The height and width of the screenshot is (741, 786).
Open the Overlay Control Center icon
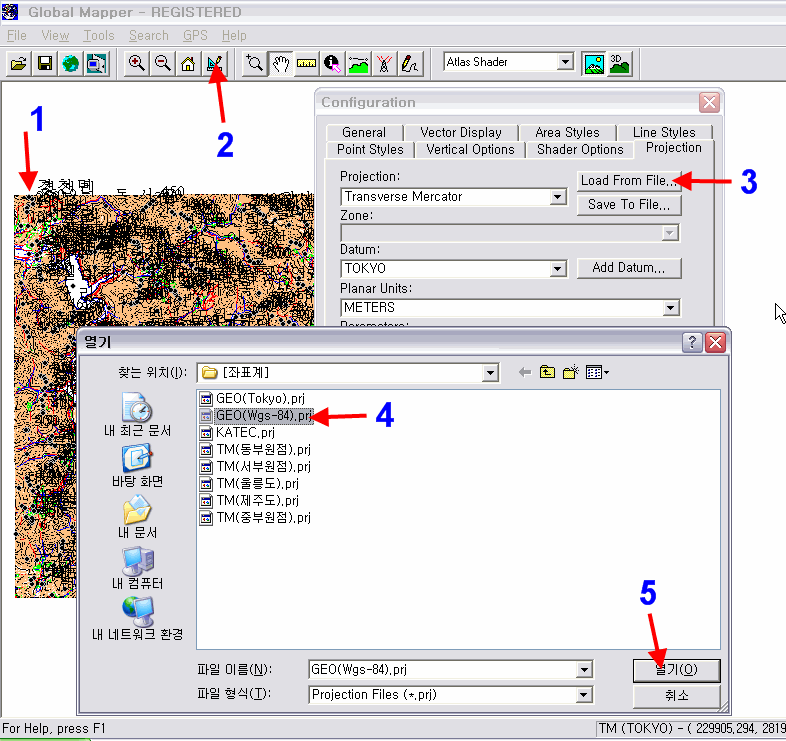pos(96,64)
